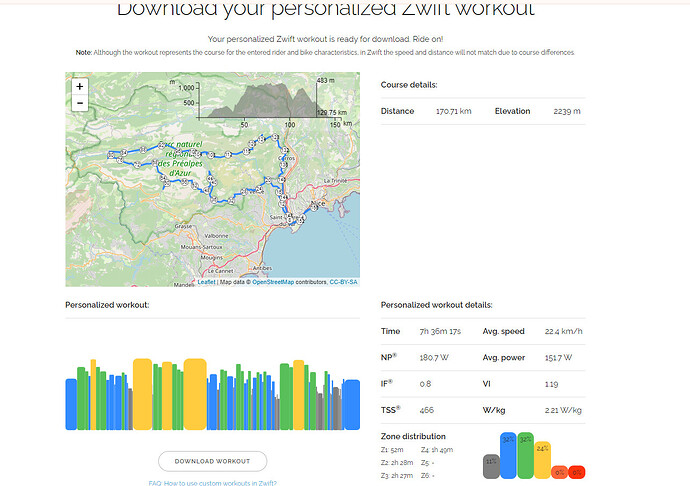The height and width of the screenshot is (486, 690).
Task: Click the Z3: 2h 27m zone entry
Action: (x=397, y=475)
